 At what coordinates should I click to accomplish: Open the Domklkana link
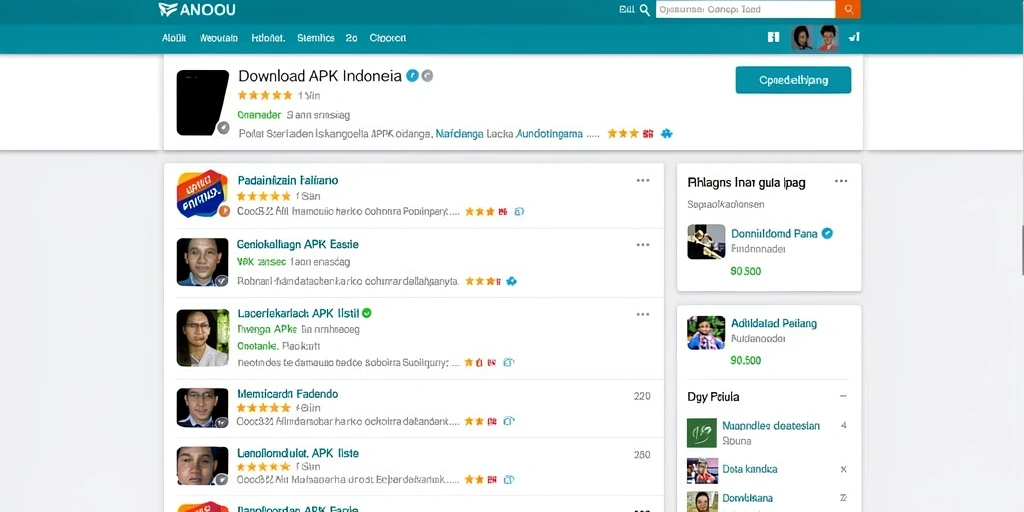click(x=748, y=498)
